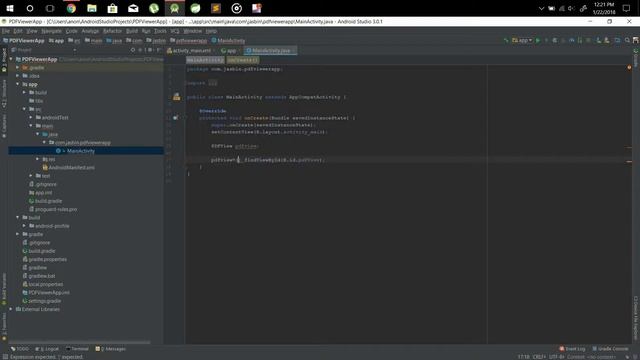The image size is (640, 360).
Task: Expand the res folder
Action: click(38, 159)
